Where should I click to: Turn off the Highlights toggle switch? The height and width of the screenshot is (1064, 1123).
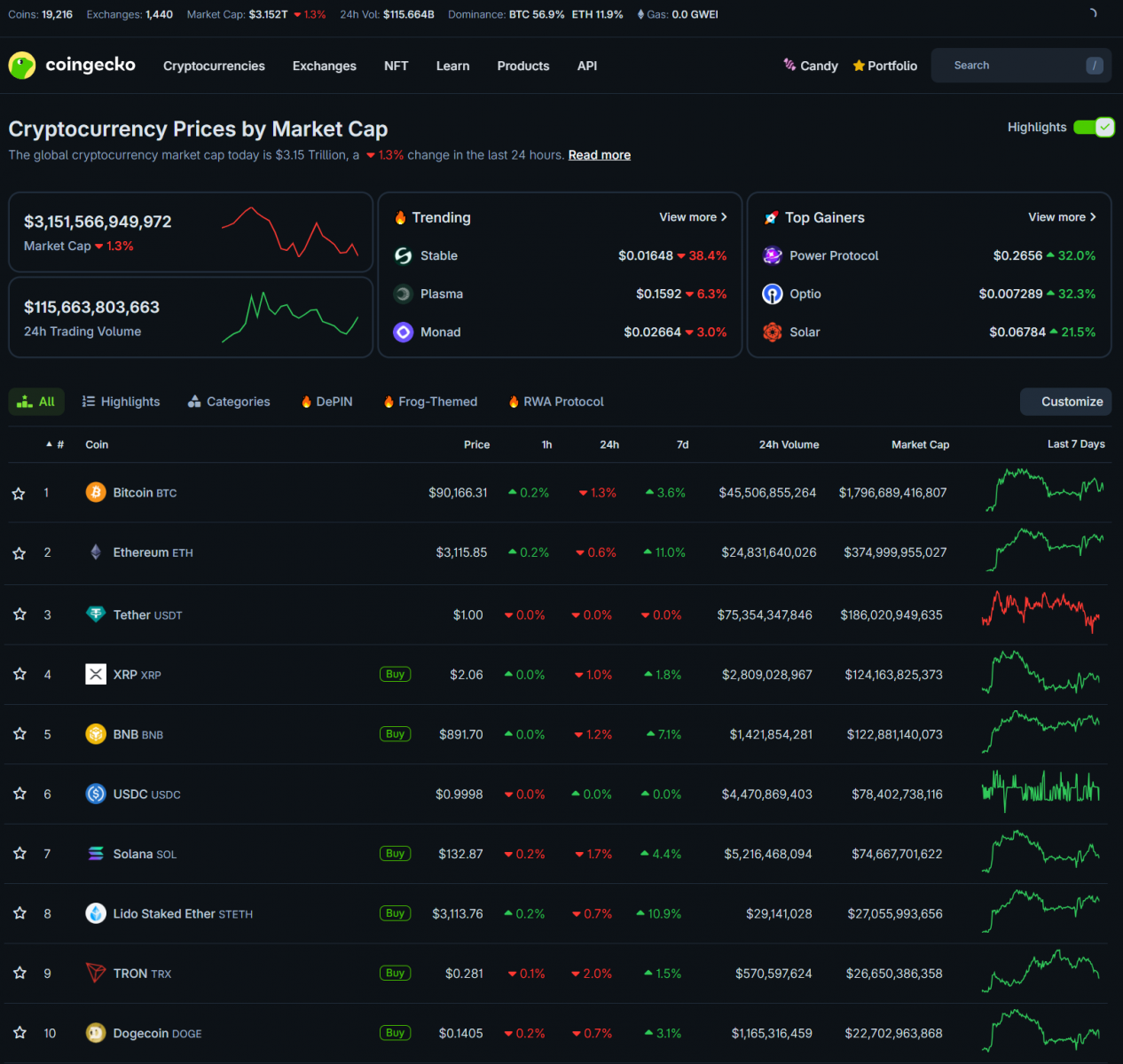pos(1094,128)
